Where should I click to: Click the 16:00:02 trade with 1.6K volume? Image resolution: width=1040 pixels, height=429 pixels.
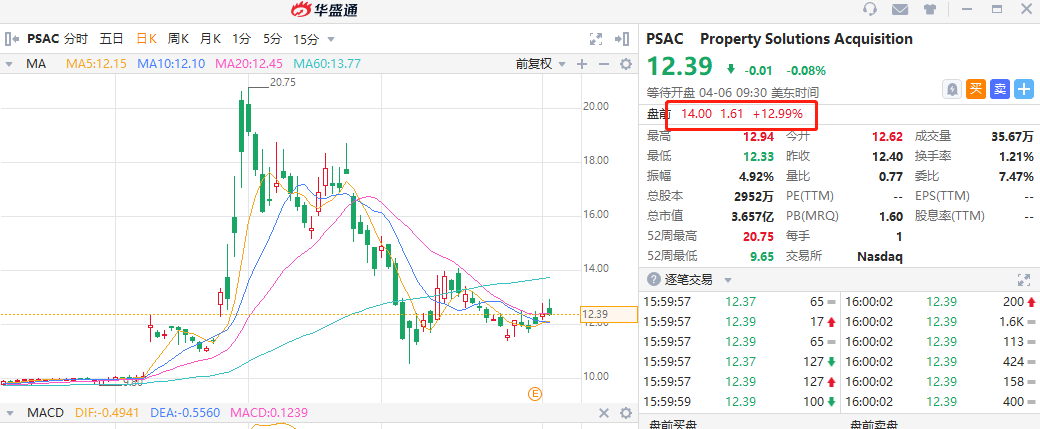pyautogui.click(x=939, y=322)
